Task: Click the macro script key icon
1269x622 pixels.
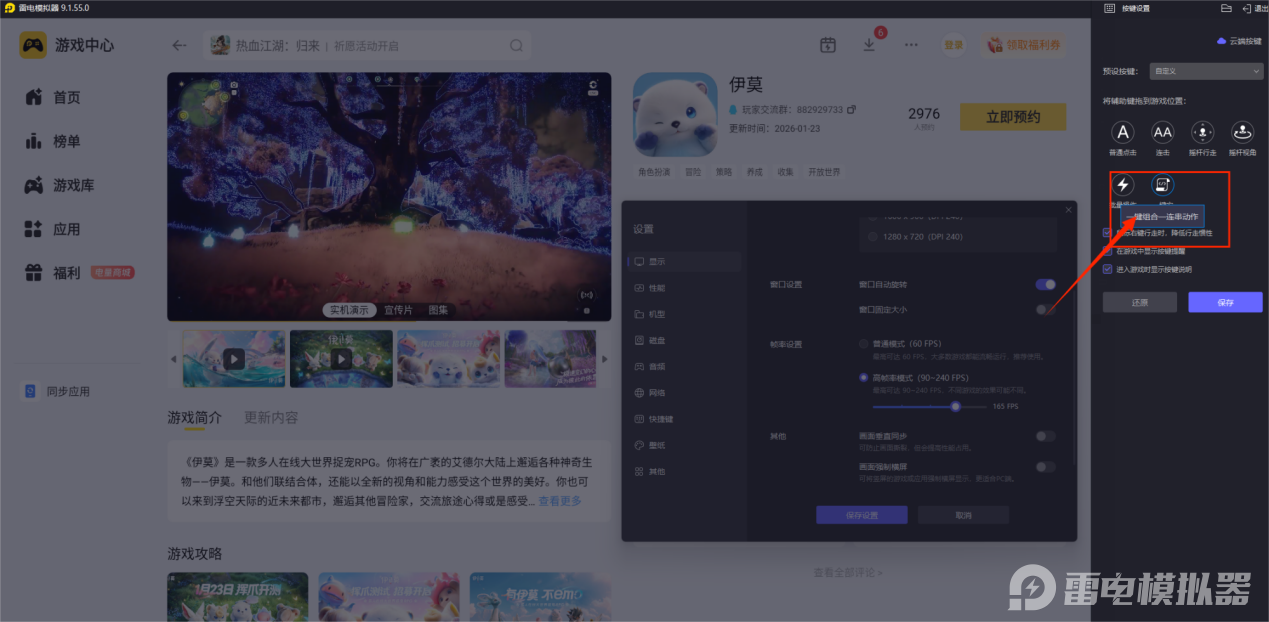Action: coord(1162,185)
